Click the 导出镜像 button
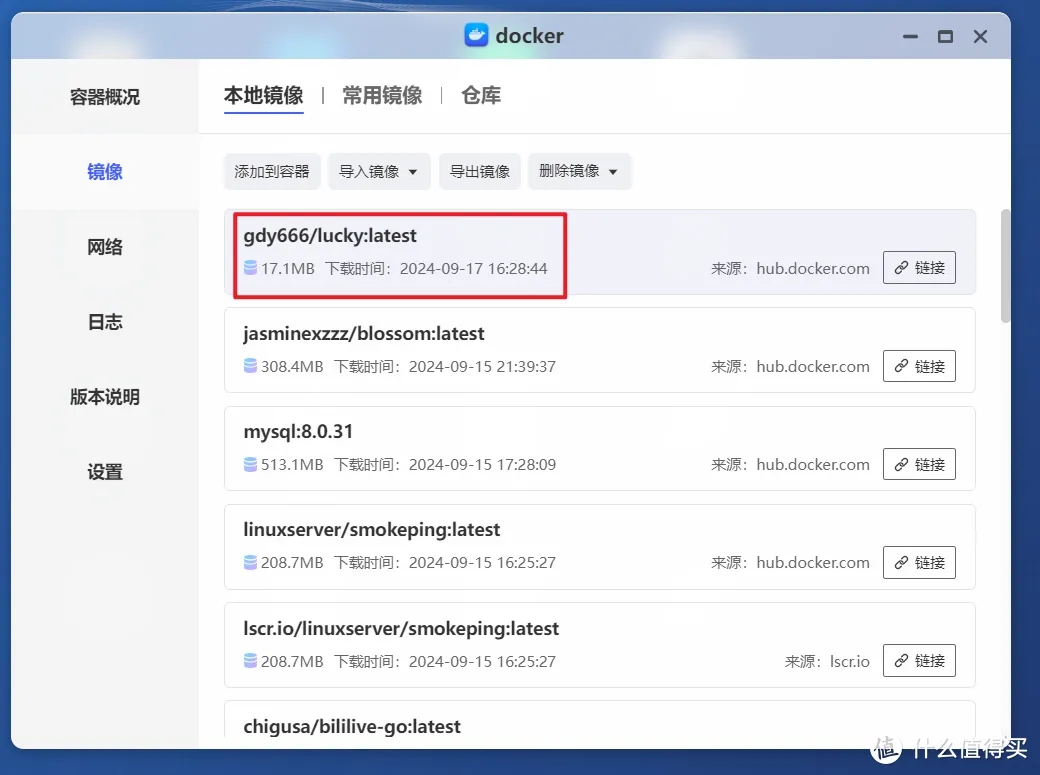Screen dimensions: 1040x775 [x=479, y=171]
